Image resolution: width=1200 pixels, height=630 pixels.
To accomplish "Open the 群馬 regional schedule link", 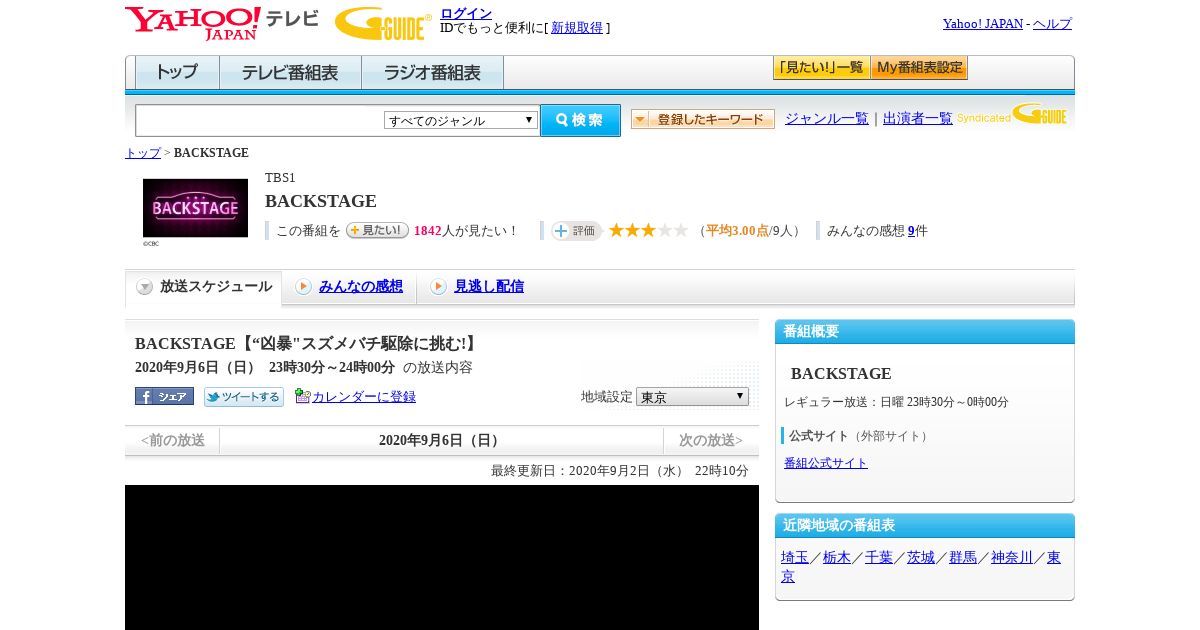I will click(x=963, y=557).
